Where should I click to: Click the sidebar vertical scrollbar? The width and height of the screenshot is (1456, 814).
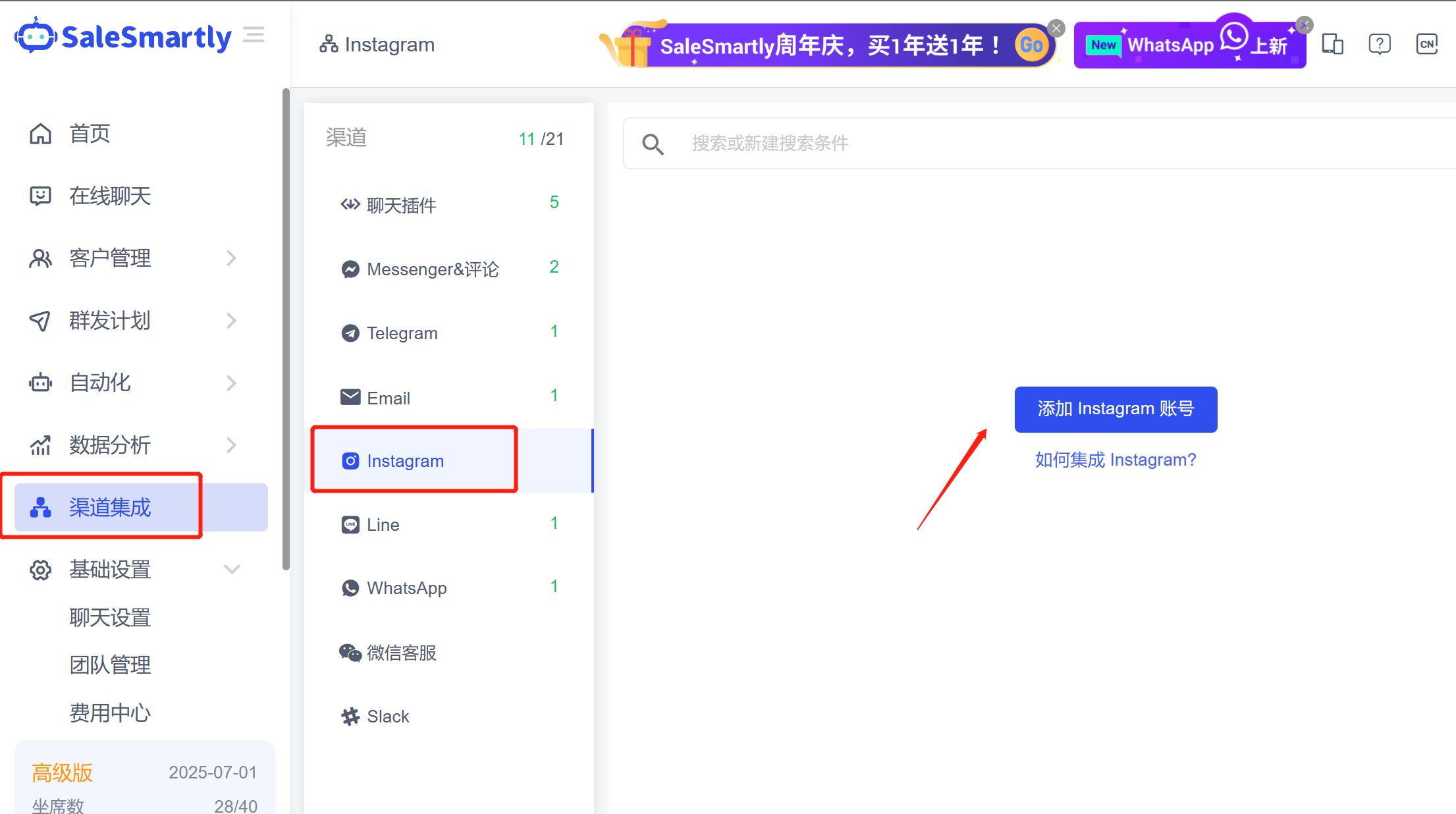(x=286, y=329)
